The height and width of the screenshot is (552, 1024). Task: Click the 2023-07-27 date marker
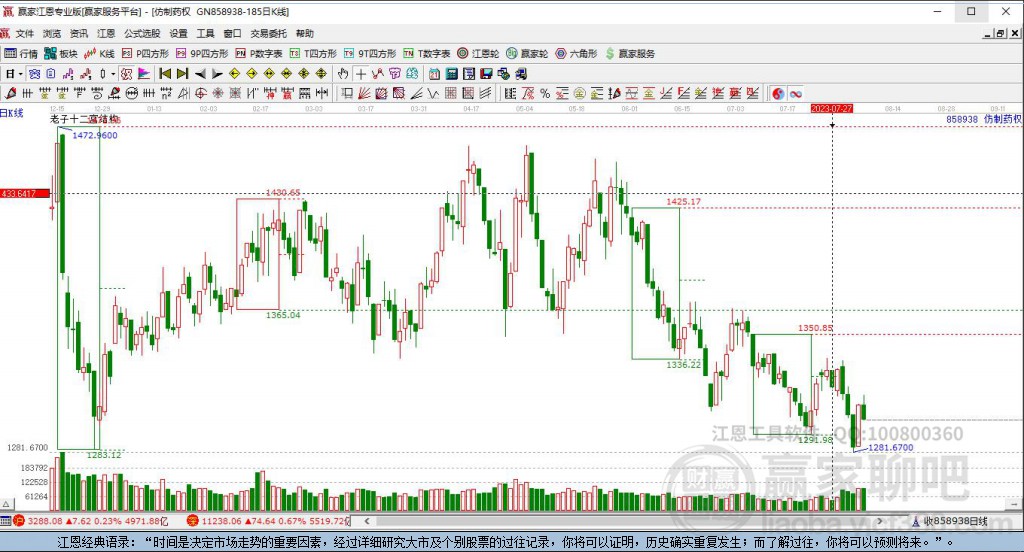[831, 108]
